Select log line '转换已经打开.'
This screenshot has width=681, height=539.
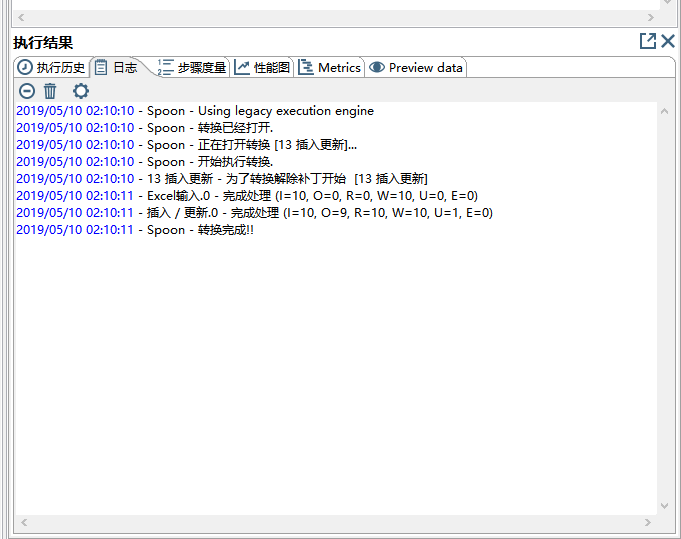[x=145, y=128]
